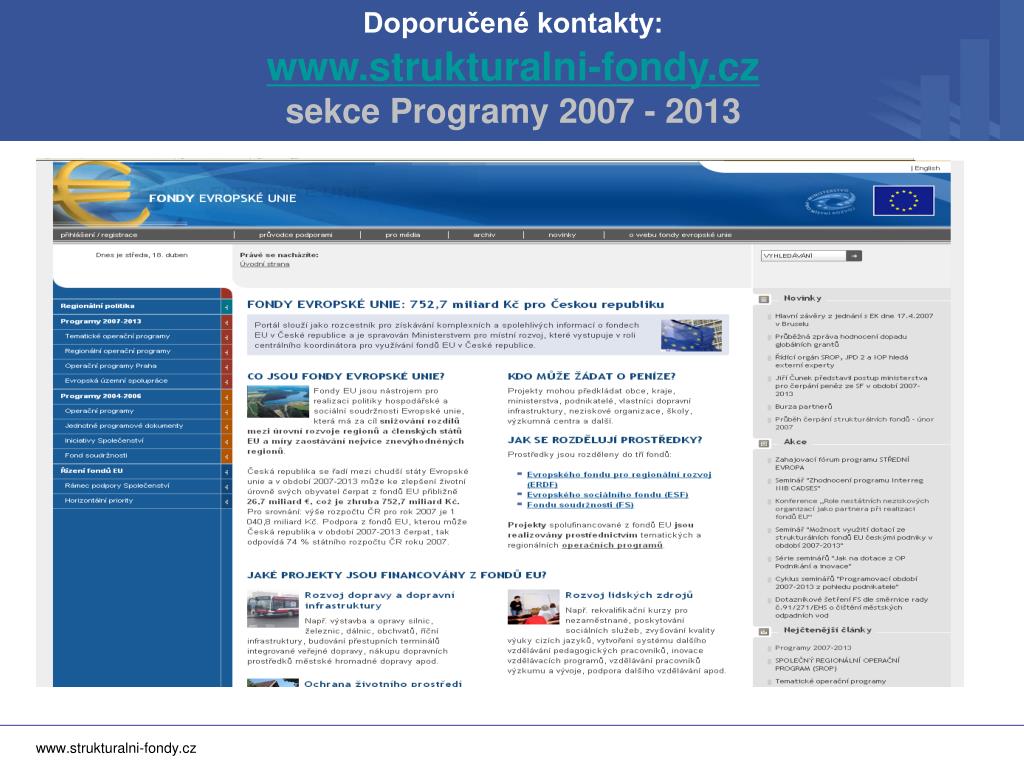This screenshot has height=768, width=1024.
Task: Open SPOLEČNÝ REGIONÁLNÍ OPERAČNÍ PROGRAM (SROP) article
Action: click(837, 664)
